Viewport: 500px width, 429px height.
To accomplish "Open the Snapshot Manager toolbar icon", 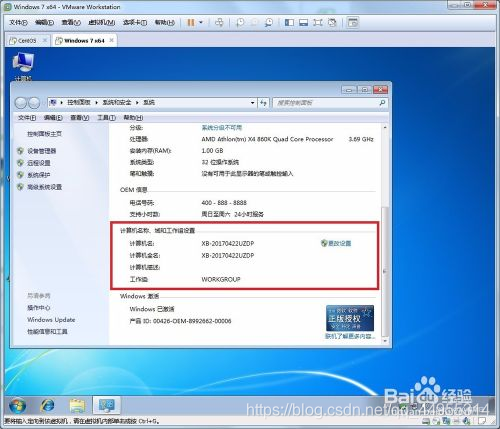I will coord(269,23).
